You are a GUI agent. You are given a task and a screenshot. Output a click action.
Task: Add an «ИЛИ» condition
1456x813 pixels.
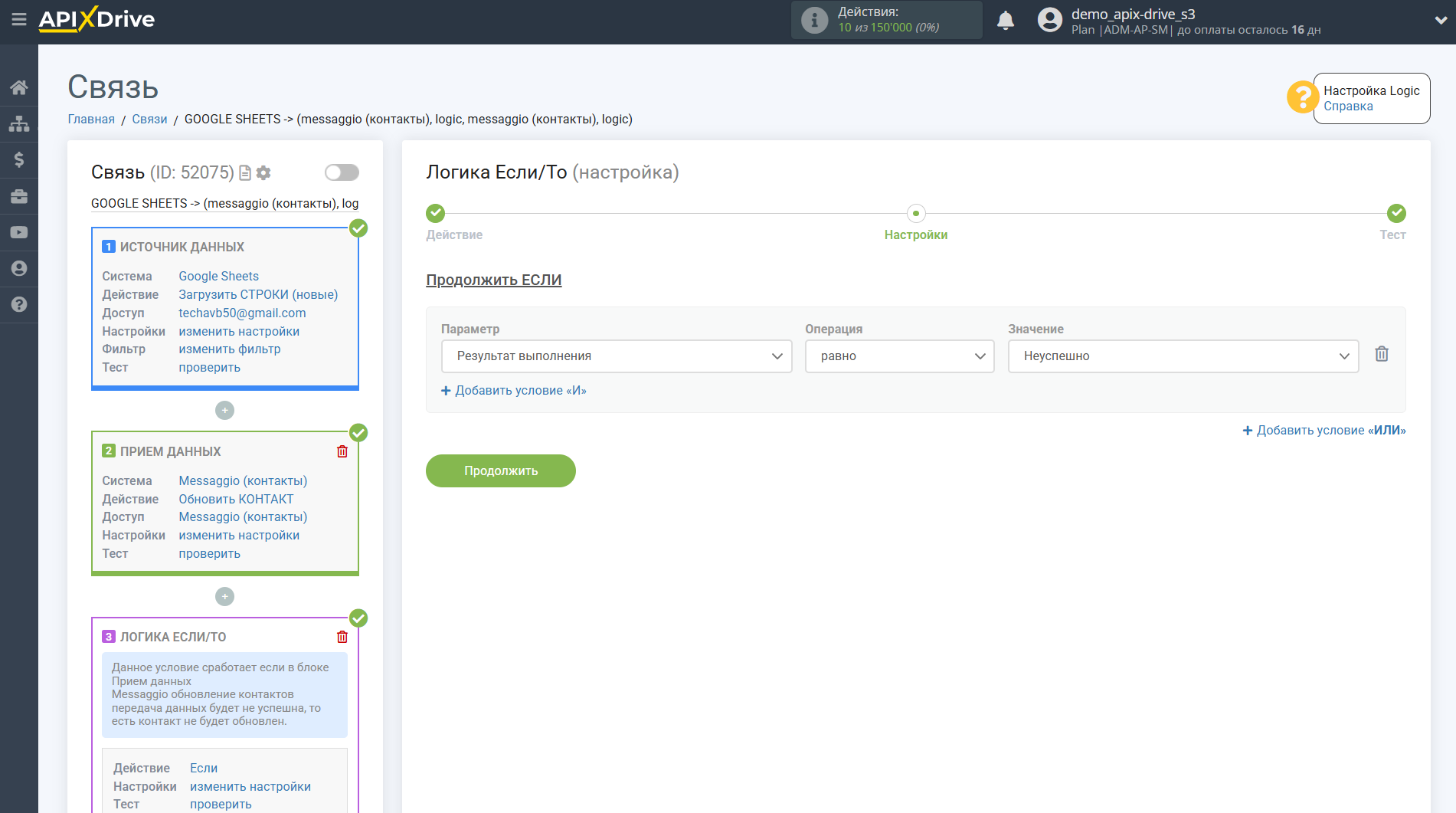[1323, 431]
